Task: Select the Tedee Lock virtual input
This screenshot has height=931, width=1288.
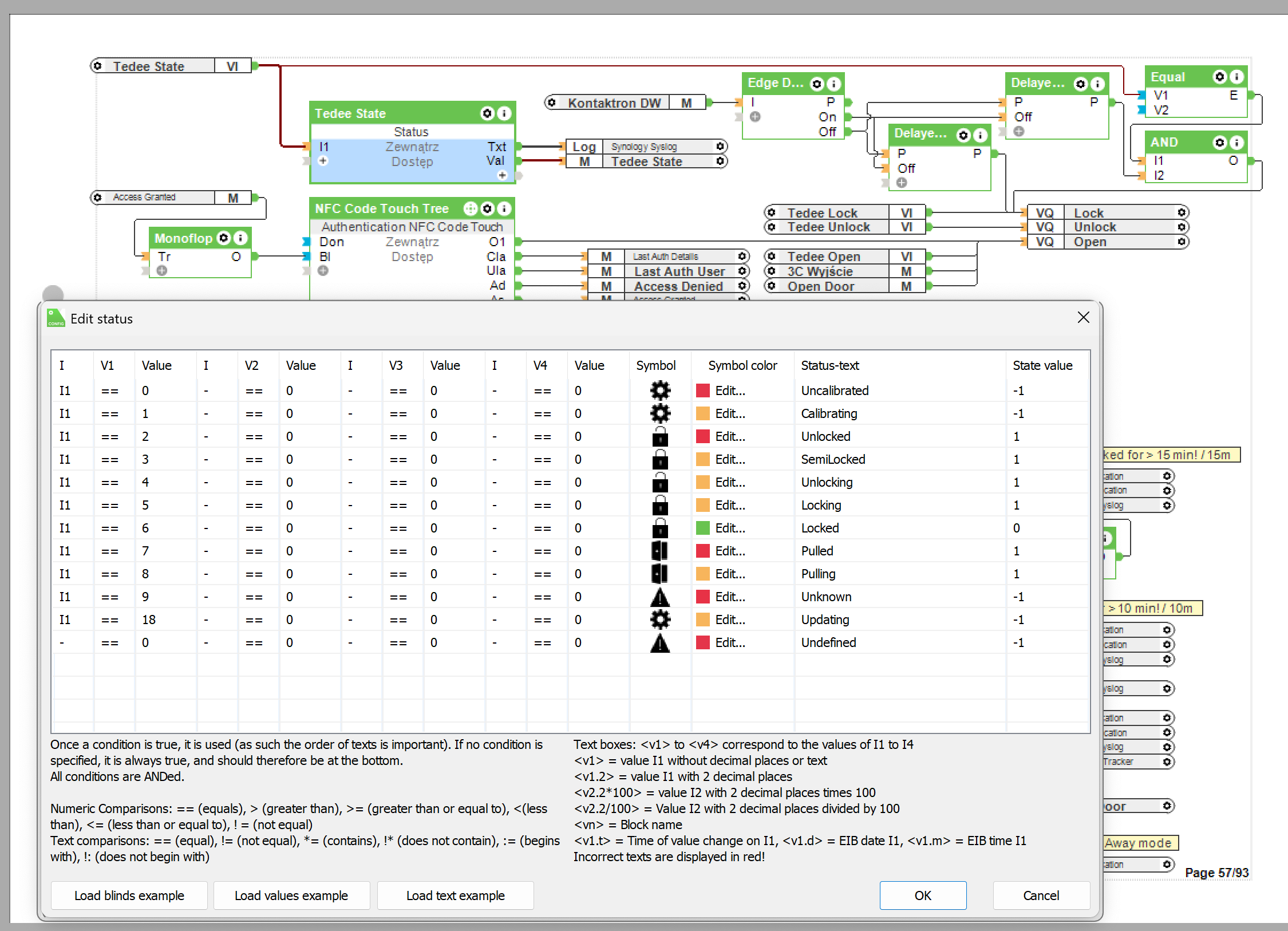Action: pos(845,212)
